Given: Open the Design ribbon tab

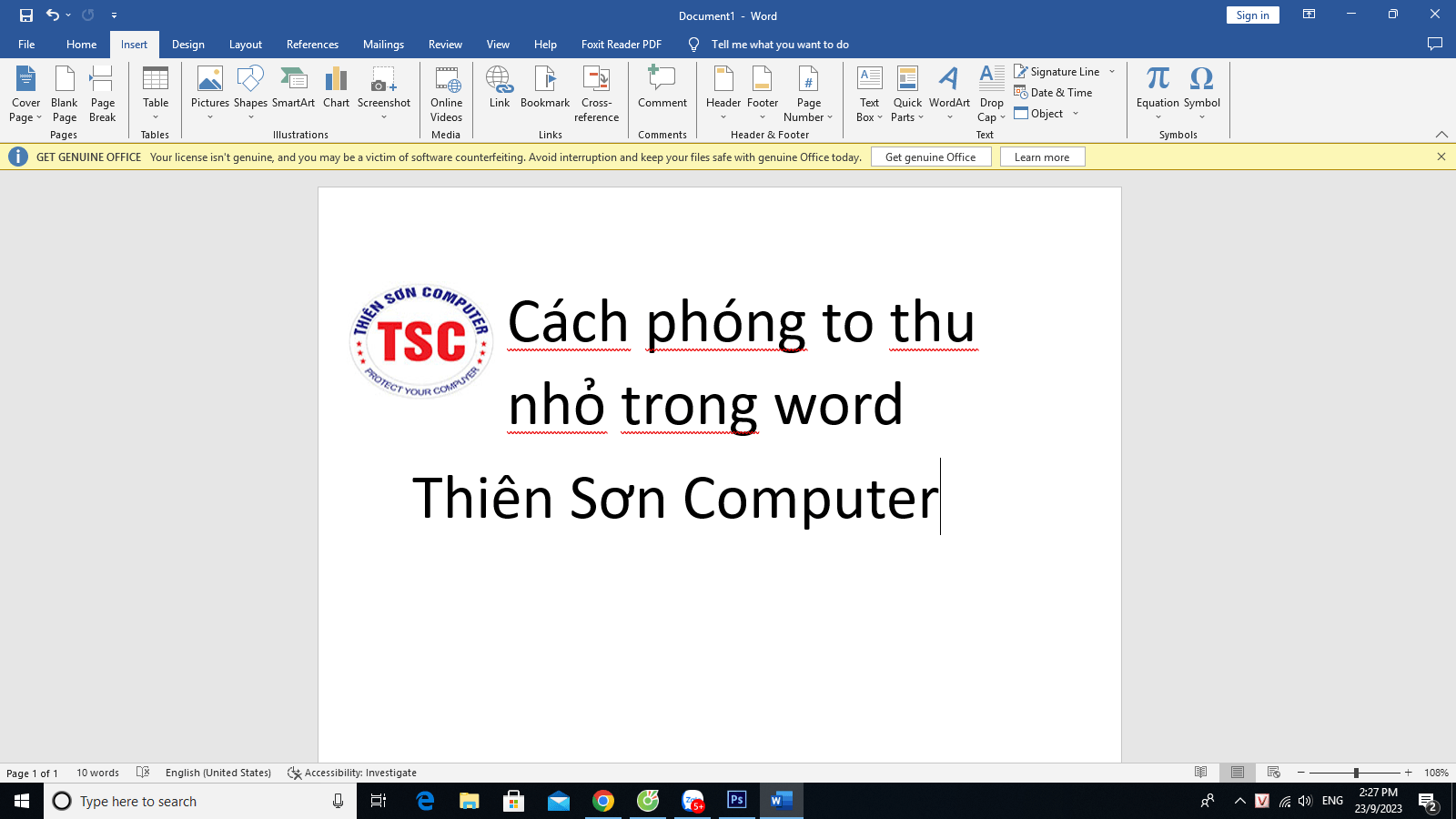Looking at the screenshot, I should (187, 44).
